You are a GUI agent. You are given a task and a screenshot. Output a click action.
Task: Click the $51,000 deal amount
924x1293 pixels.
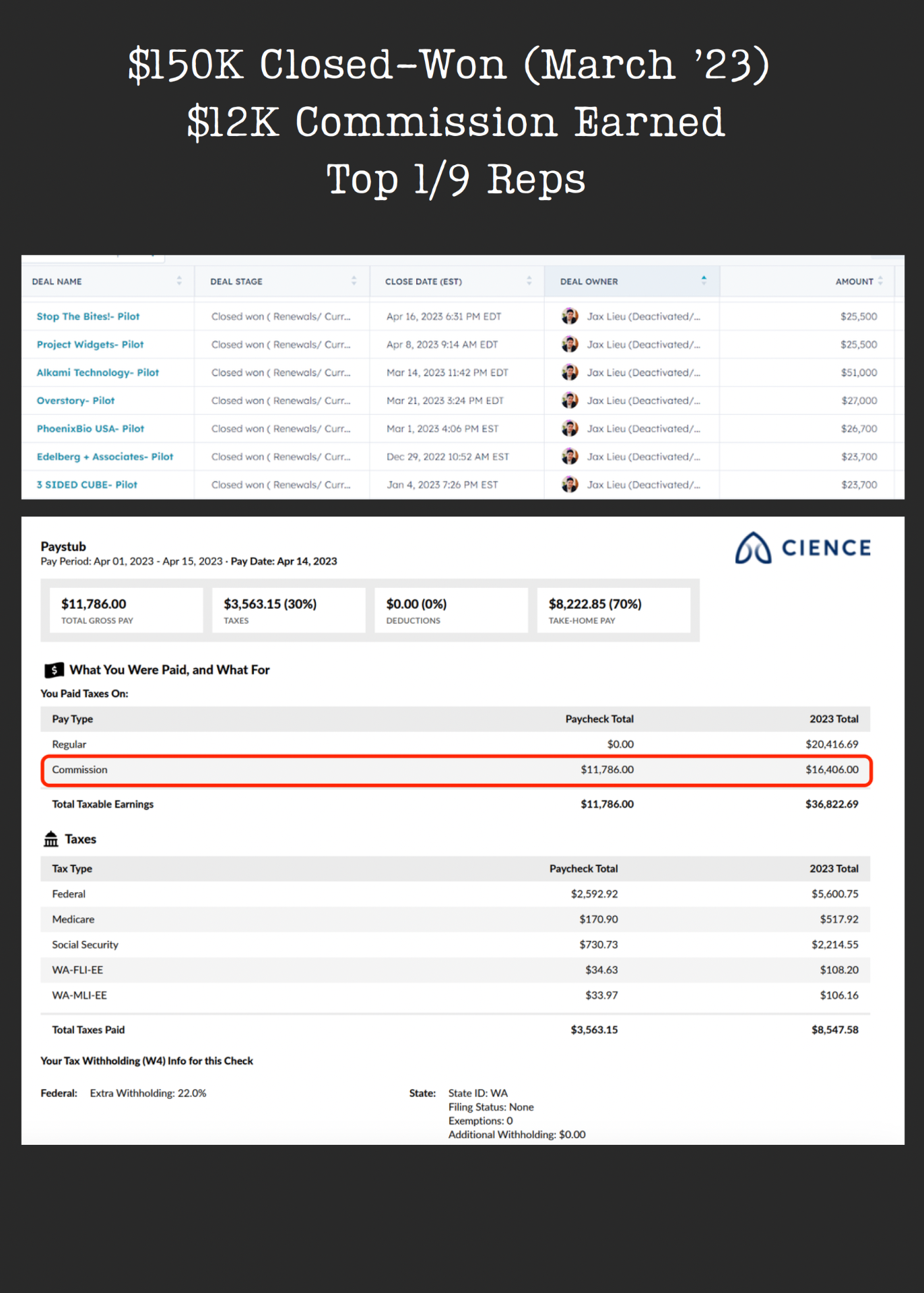tap(859, 372)
